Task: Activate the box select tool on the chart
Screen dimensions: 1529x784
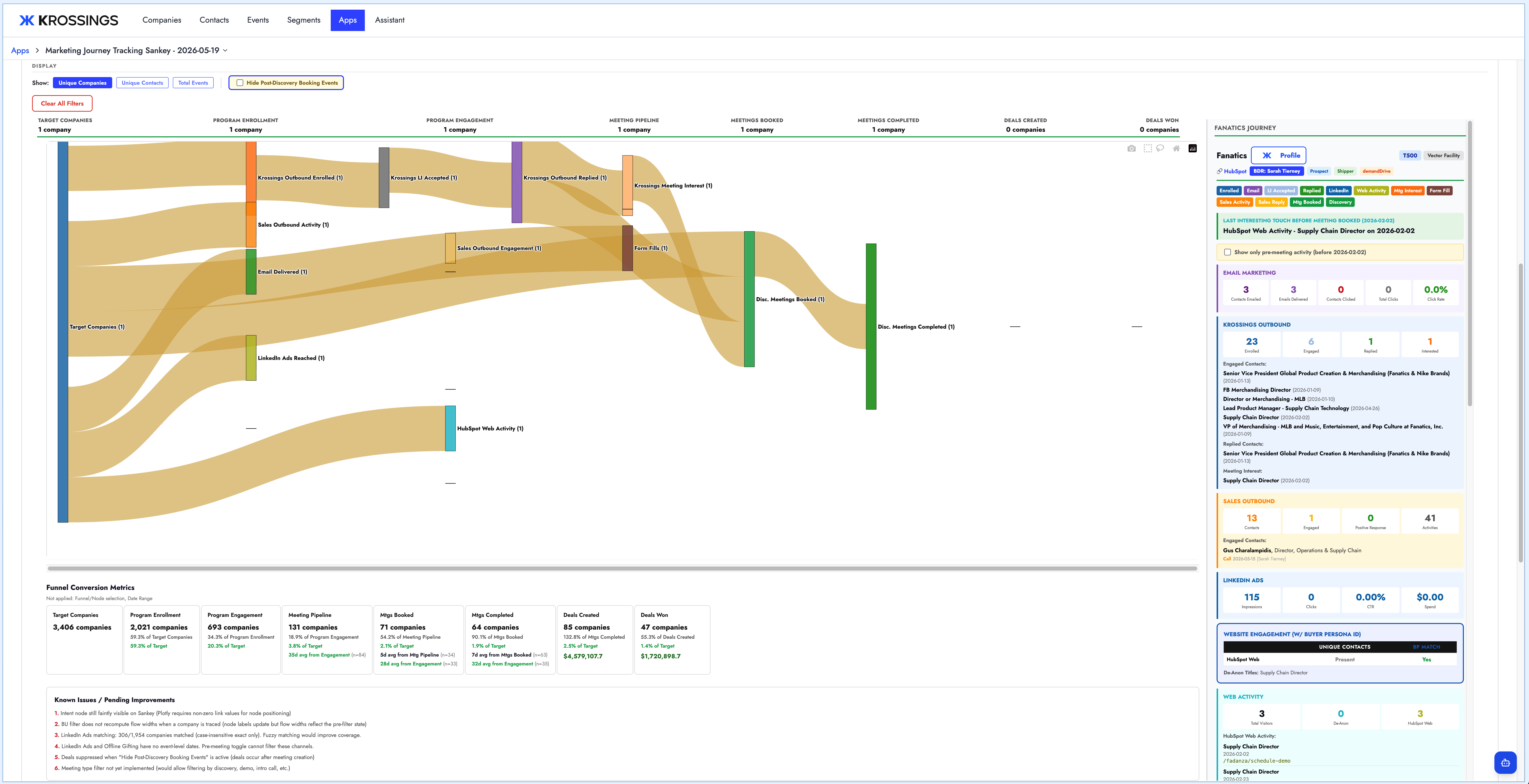Action: [1147, 148]
